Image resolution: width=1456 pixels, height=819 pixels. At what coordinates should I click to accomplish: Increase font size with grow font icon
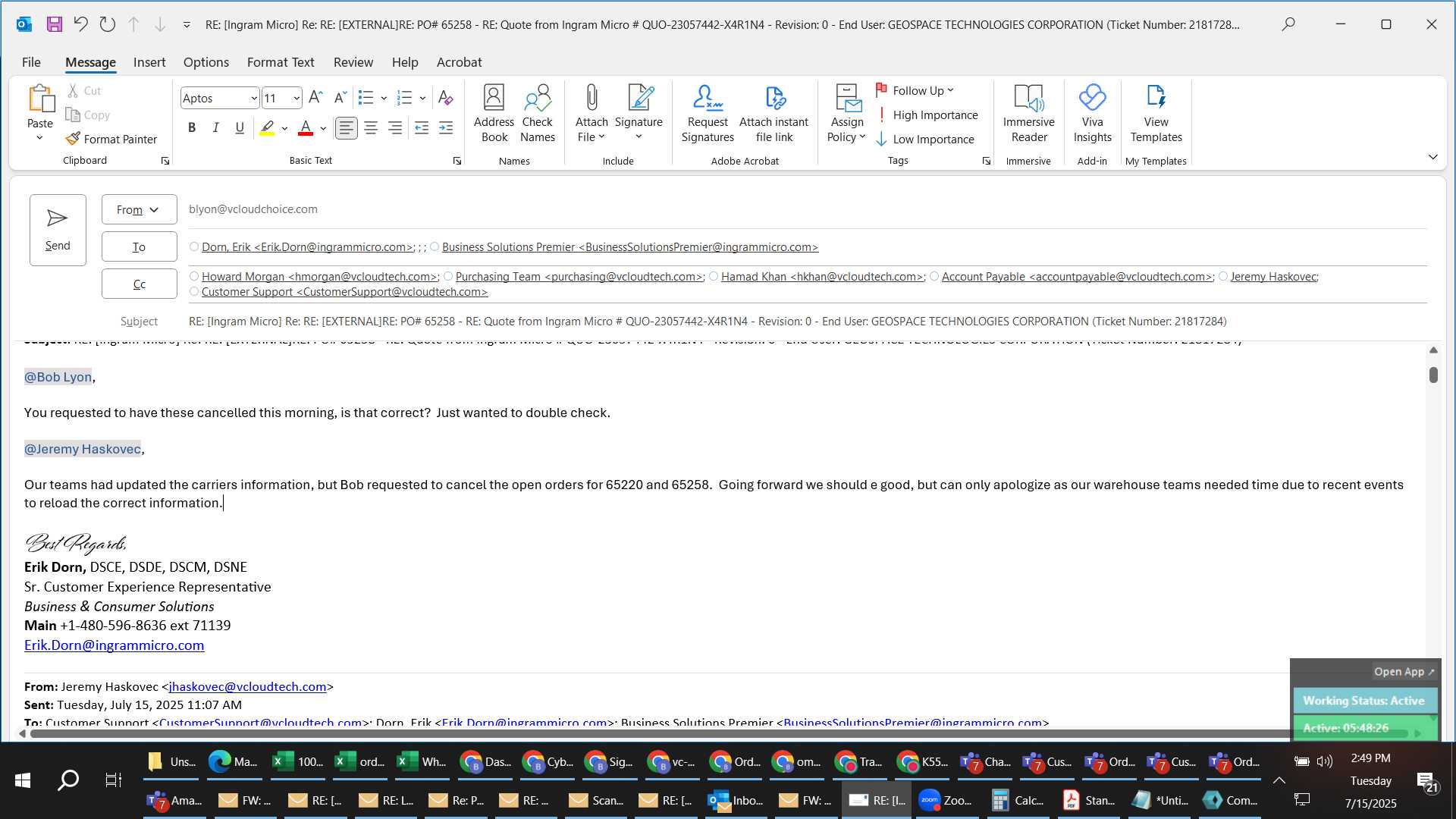click(x=315, y=98)
